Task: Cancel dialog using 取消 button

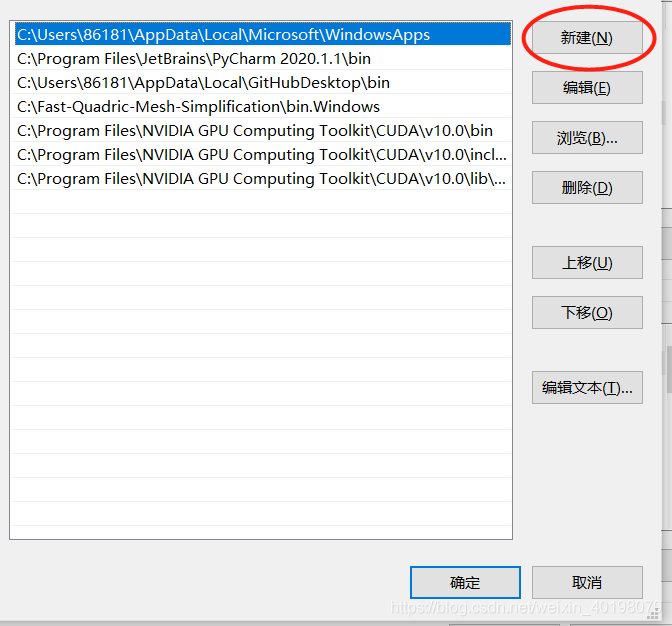Action: click(587, 583)
